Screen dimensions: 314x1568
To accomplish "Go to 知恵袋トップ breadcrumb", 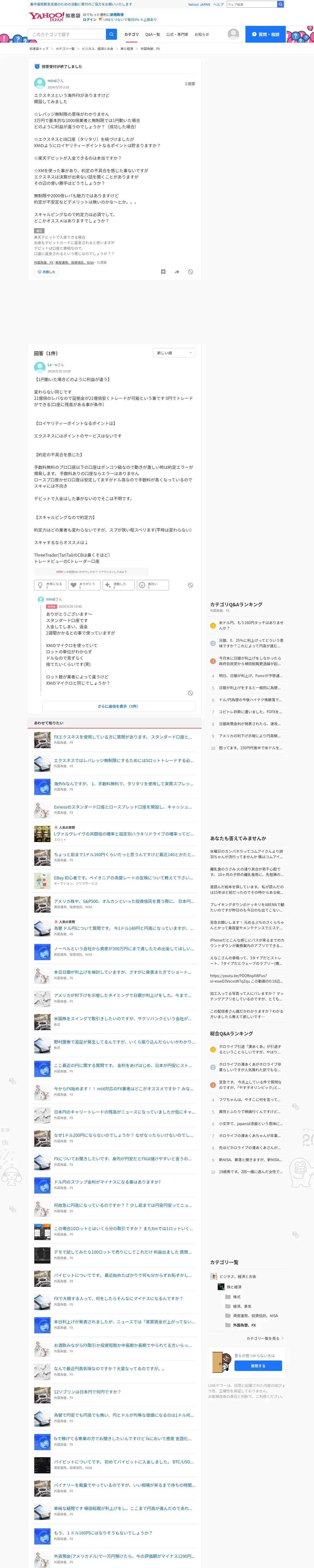I will pos(39,49).
